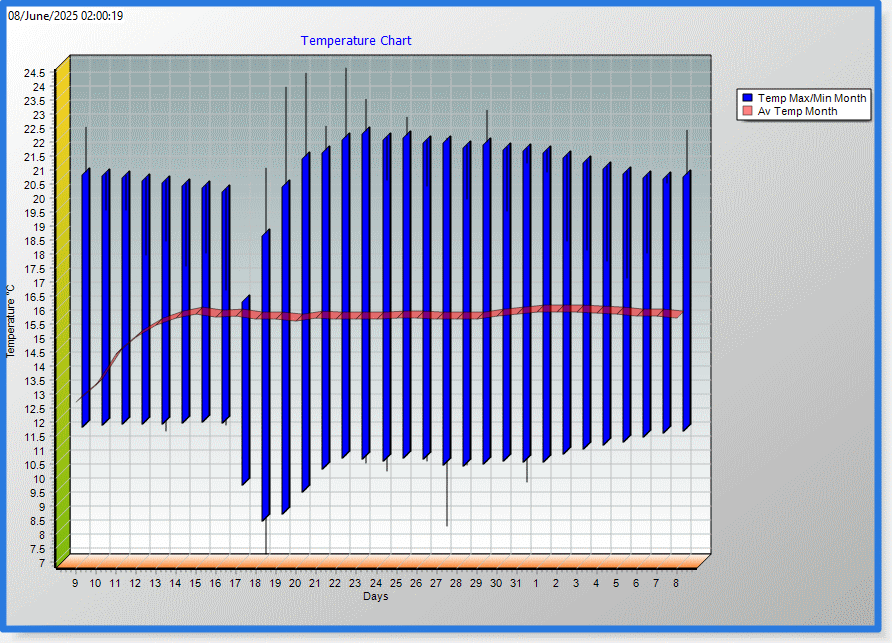The image size is (892, 643).
Task: Select the blue bar for day 27
Action: point(447,301)
